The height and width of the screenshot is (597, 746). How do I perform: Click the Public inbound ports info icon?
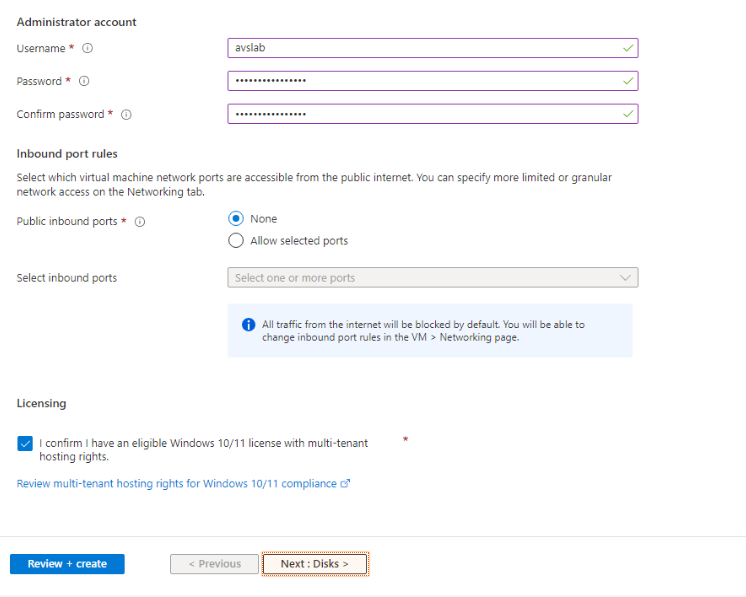pyautogui.click(x=140, y=222)
